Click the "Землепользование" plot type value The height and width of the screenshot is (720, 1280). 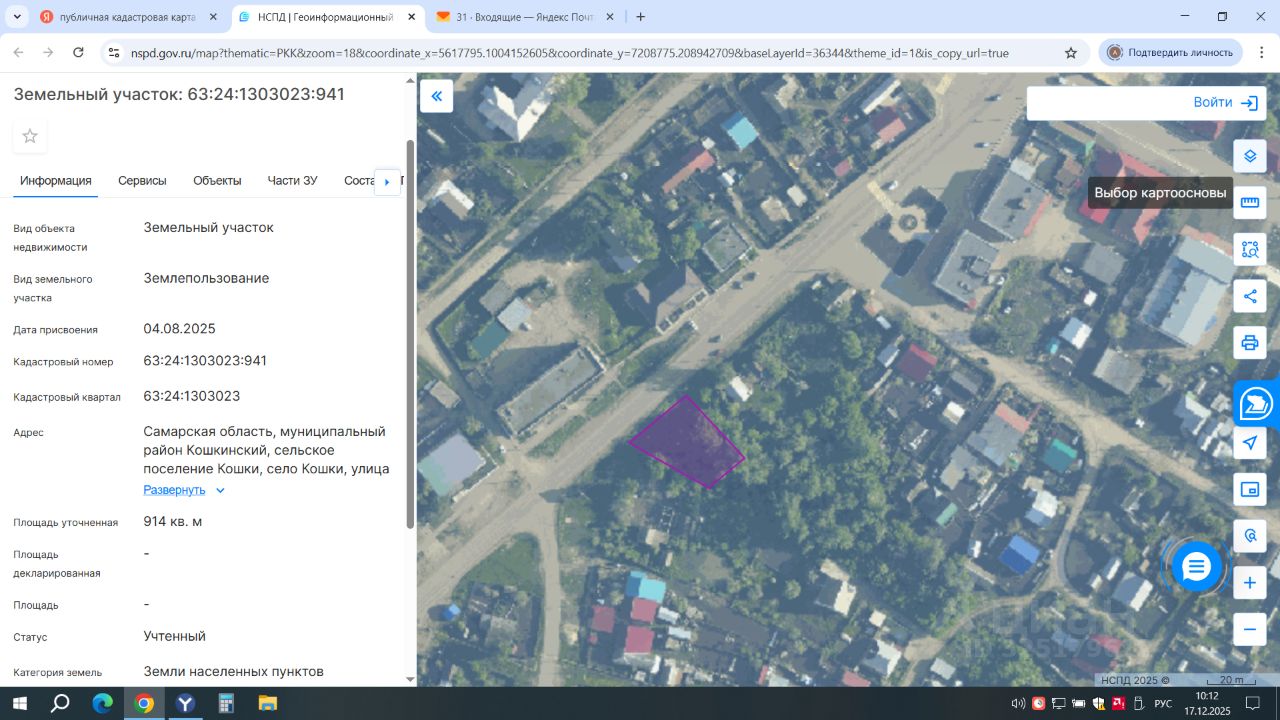(x=207, y=278)
